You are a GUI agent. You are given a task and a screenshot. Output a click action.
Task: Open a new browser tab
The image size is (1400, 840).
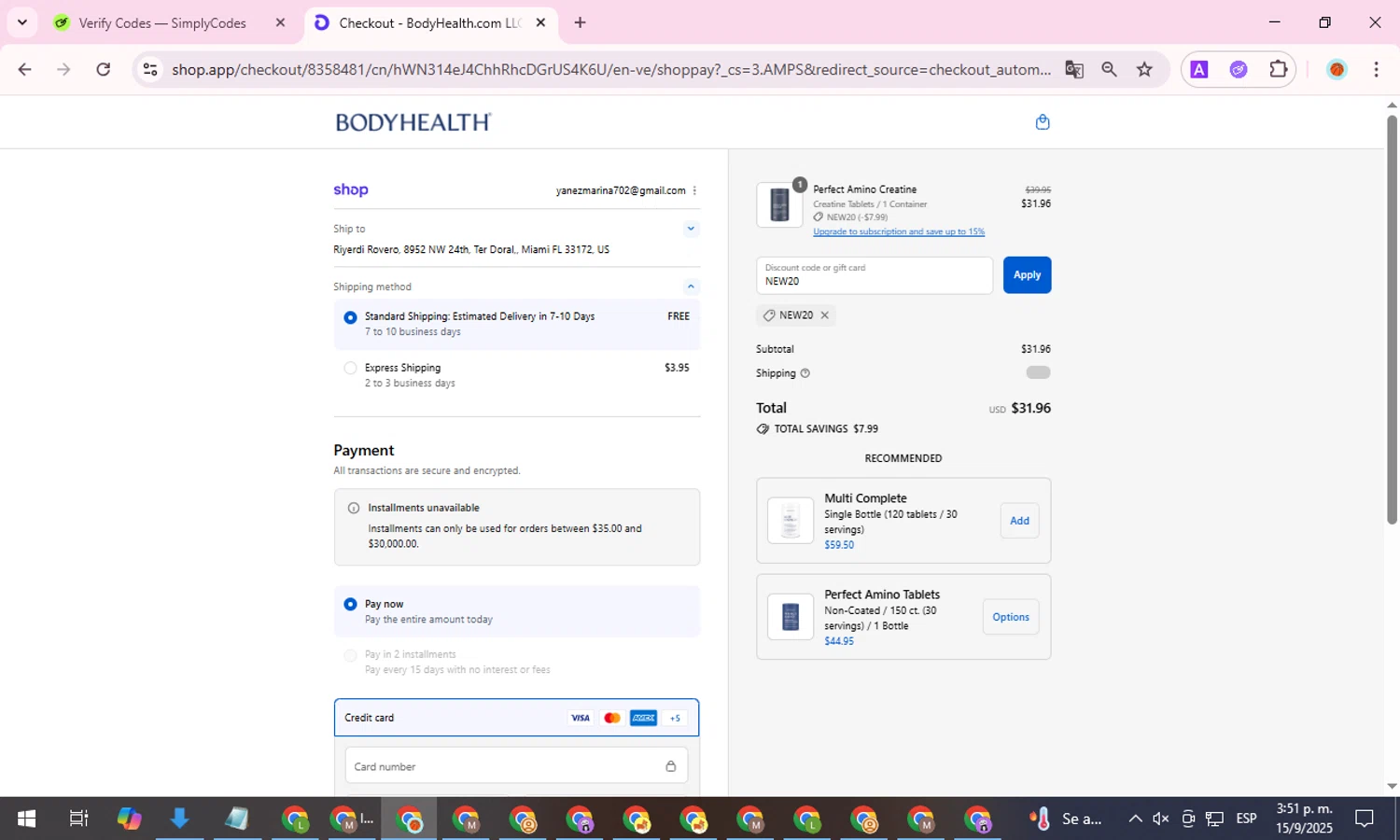click(x=580, y=22)
